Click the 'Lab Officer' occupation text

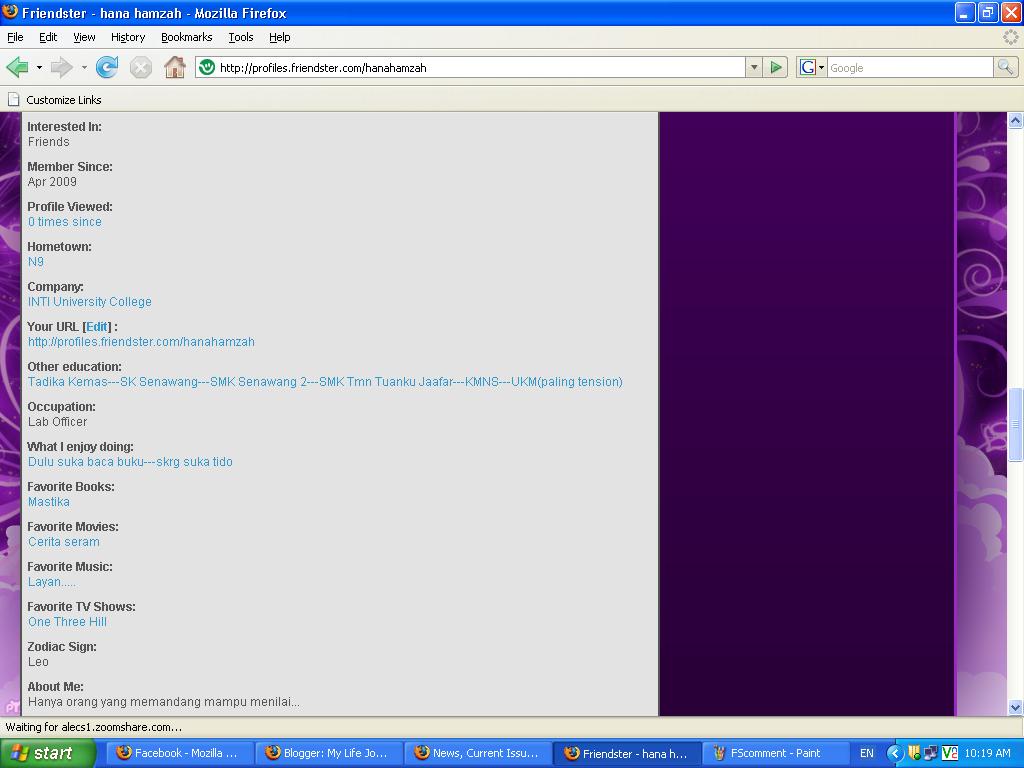click(x=57, y=422)
